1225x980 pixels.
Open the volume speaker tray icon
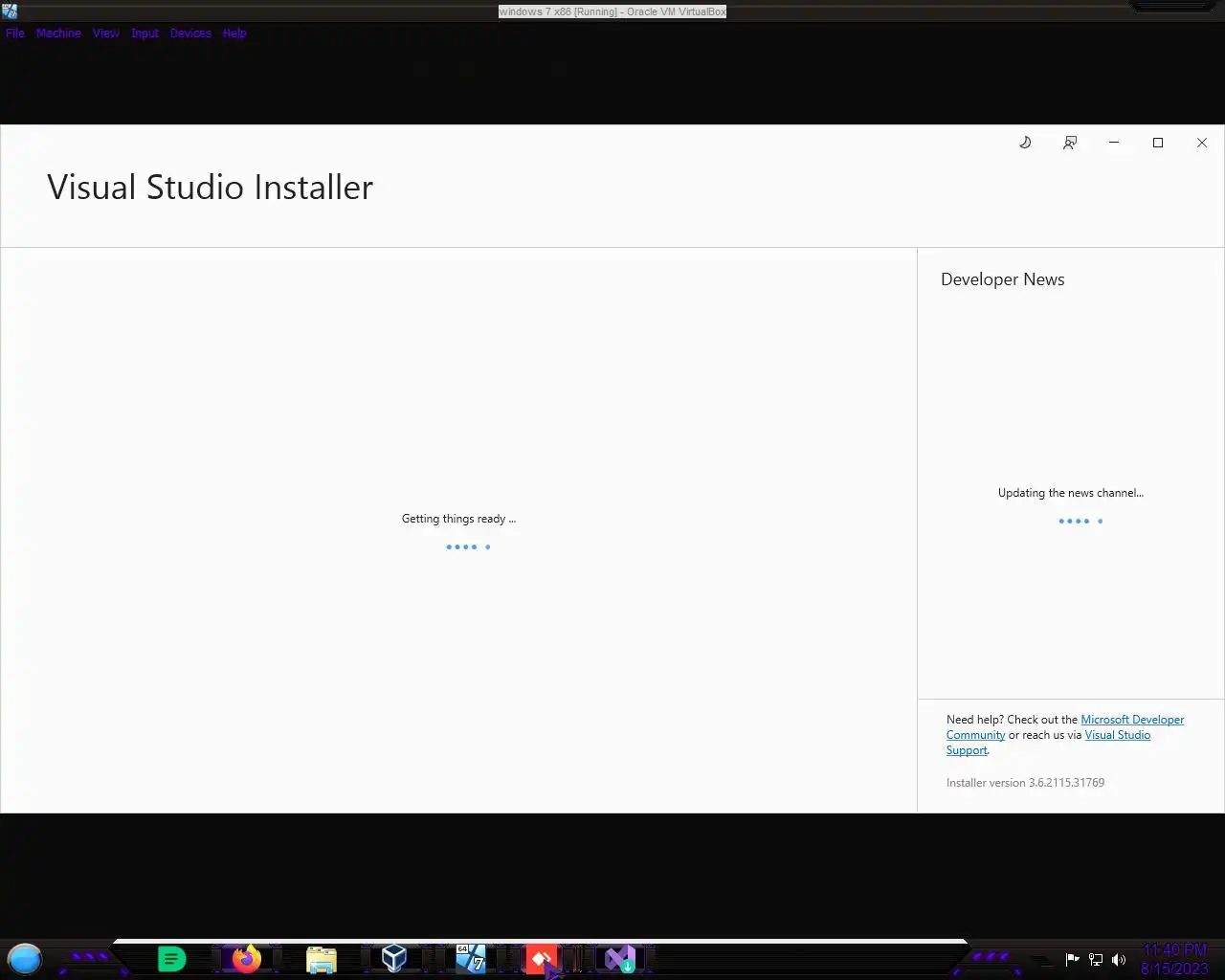click(1119, 959)
